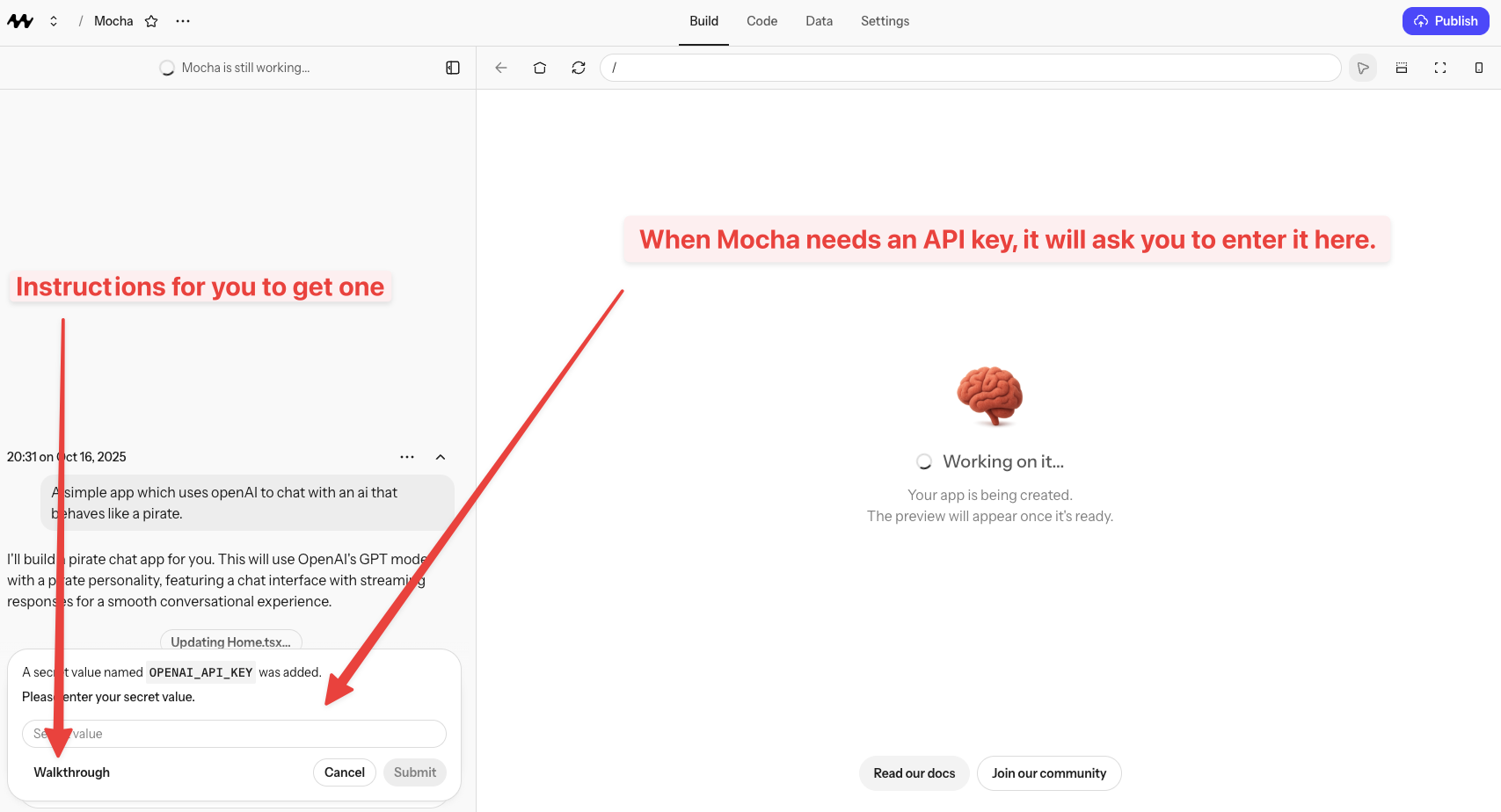Click the Publish button
Image resolution: width=1501 pixels, height=812 pixels.
point(1446,21)
